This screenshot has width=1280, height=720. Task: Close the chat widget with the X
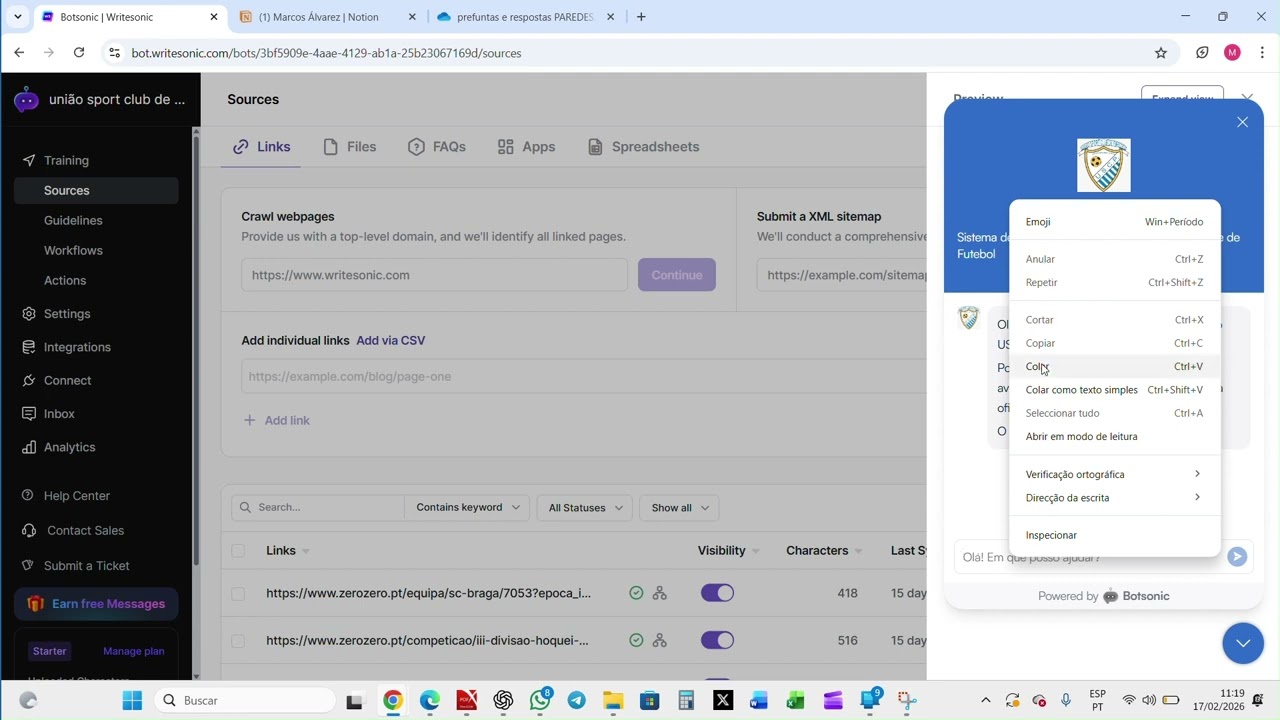pyautogui.click(x=1242, y=122)
